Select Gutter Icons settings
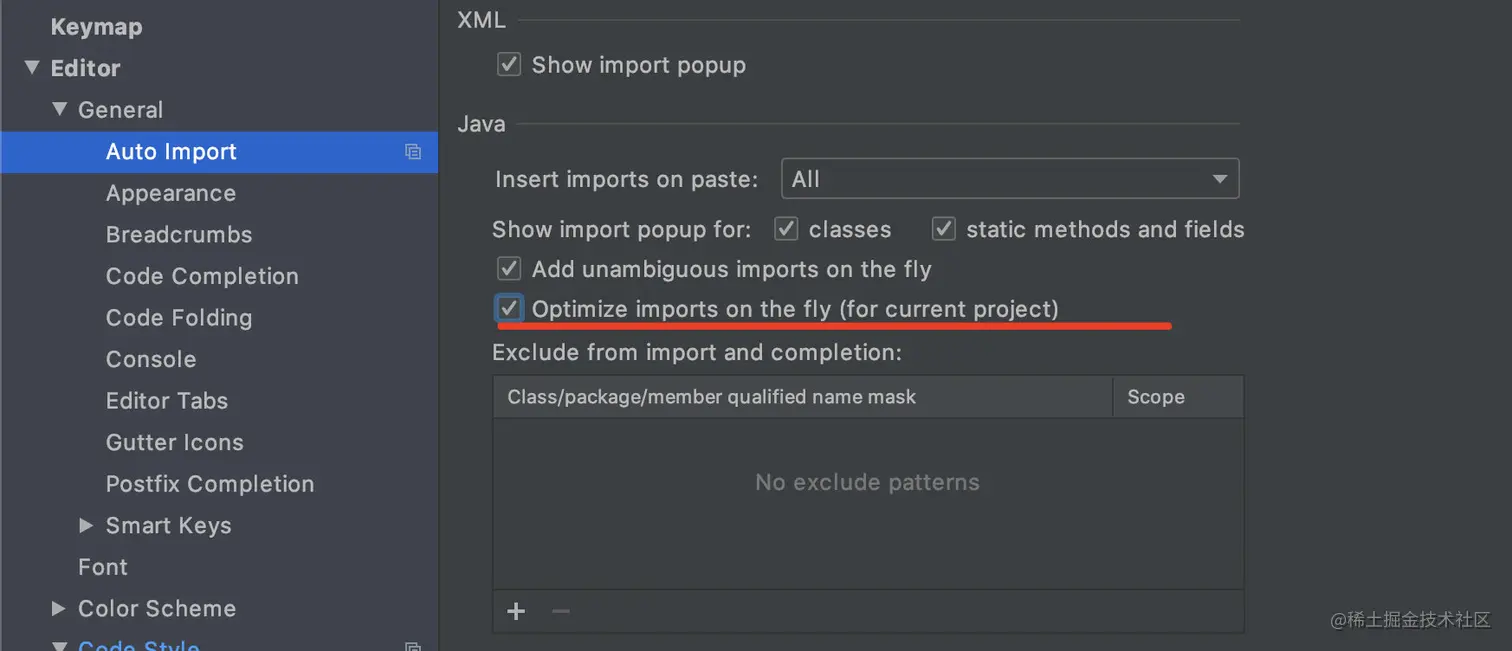 (x=175, y=442)
